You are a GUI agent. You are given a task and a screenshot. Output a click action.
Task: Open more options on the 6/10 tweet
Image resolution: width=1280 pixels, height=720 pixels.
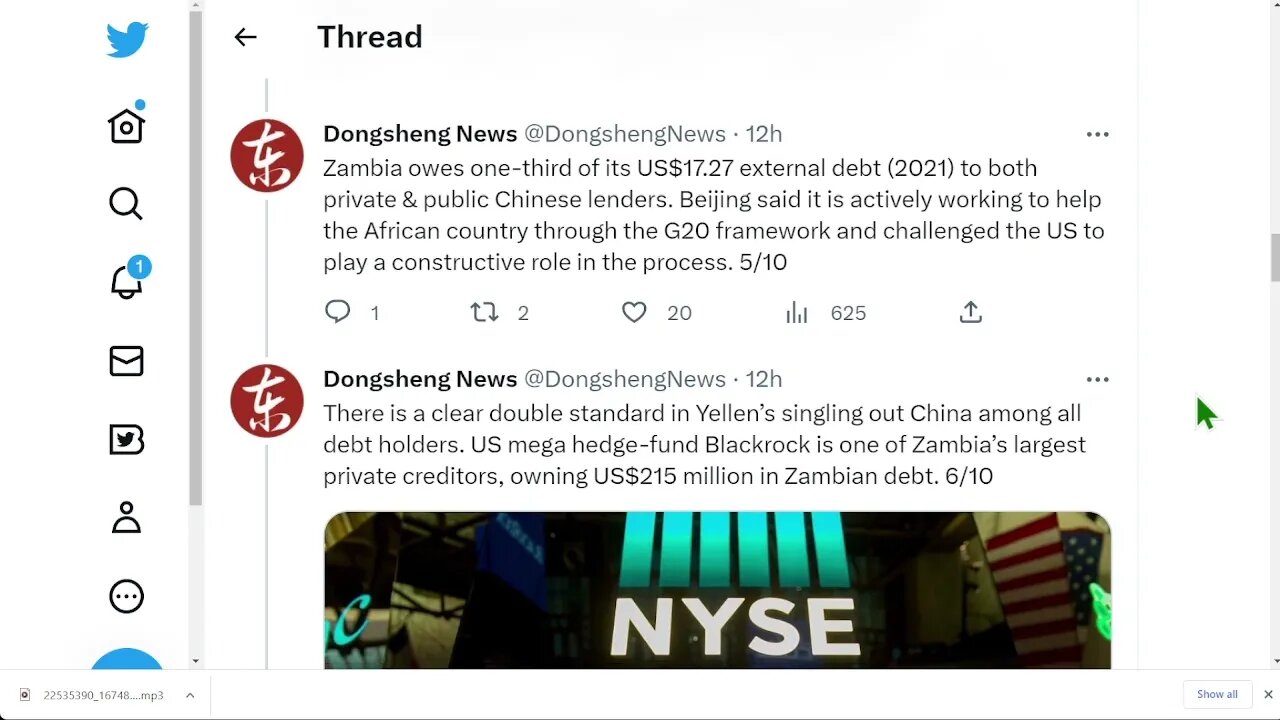pos(1097,379)
